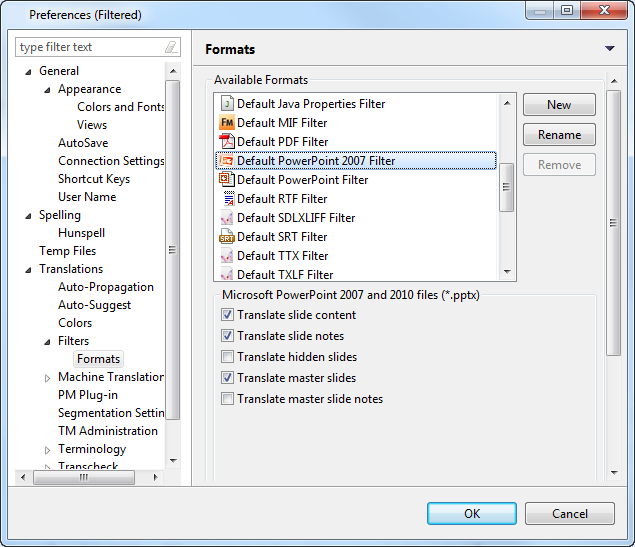Click the Rename button

[x=559, y=135]
